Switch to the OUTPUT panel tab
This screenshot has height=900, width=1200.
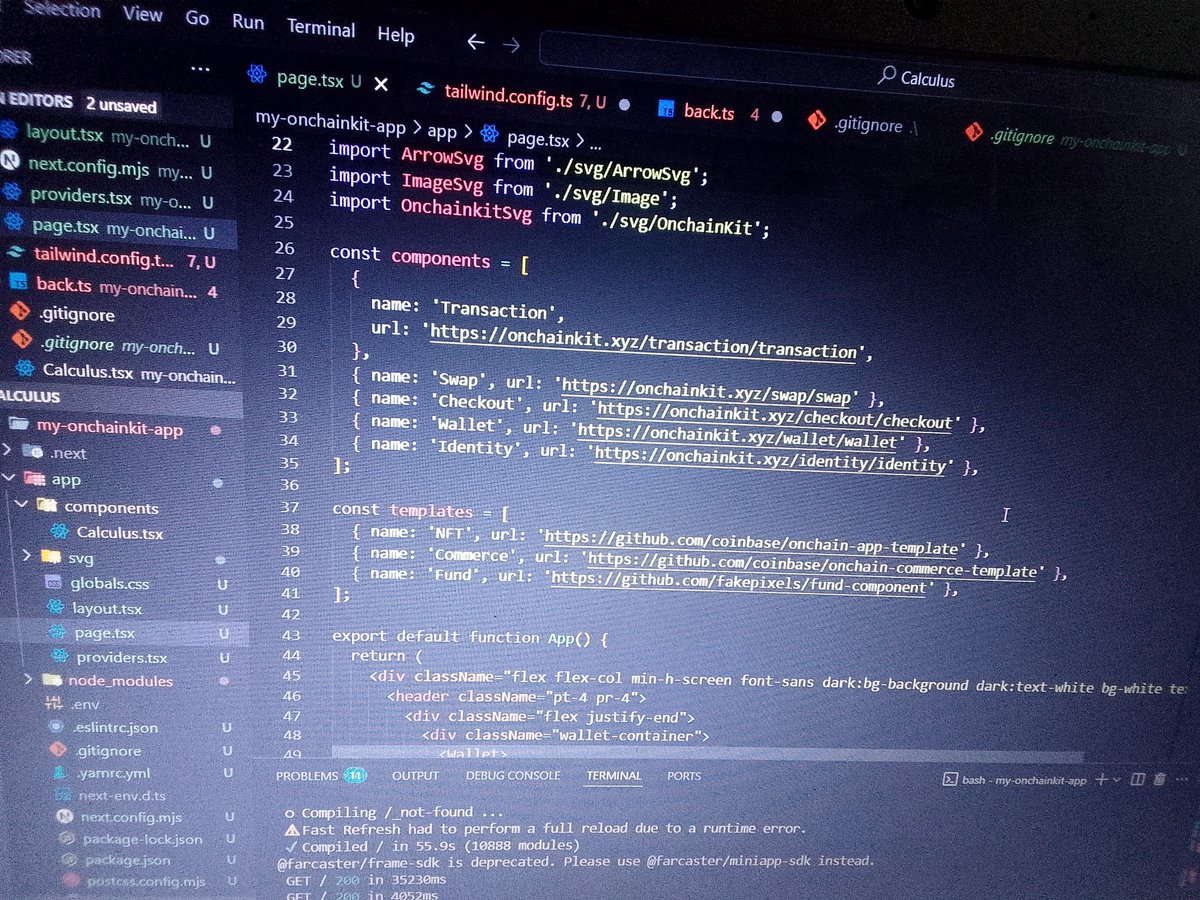pyautogui.click(x=415, y=775)
